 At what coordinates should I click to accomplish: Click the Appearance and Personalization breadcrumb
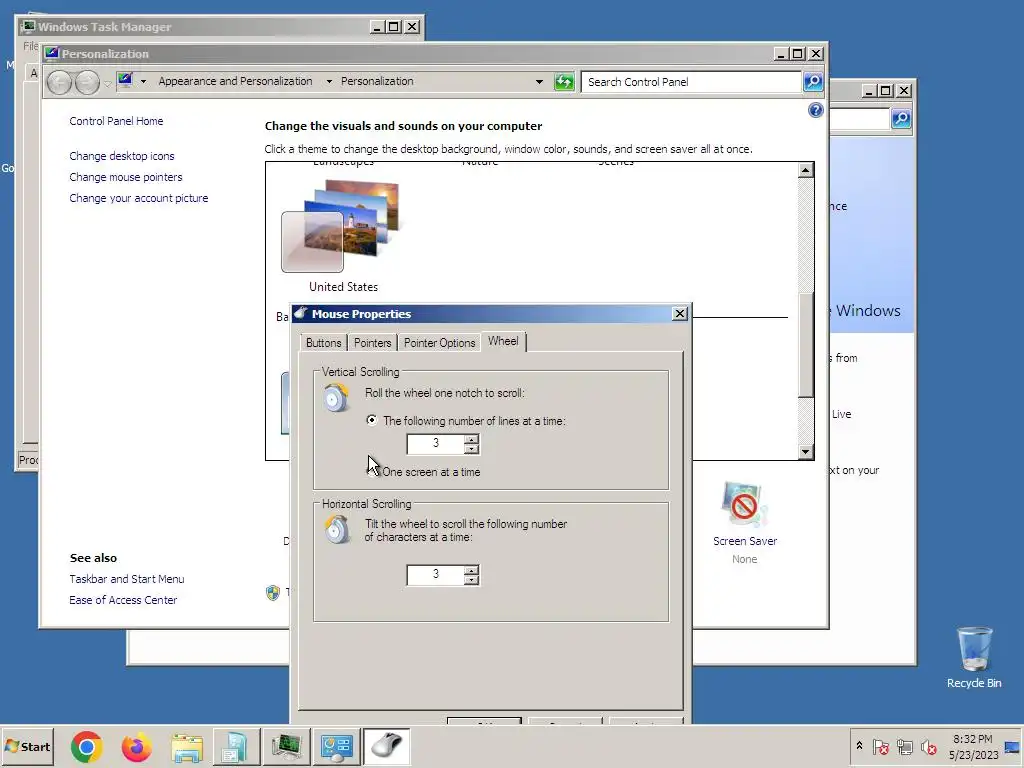(x=235, y=81)
